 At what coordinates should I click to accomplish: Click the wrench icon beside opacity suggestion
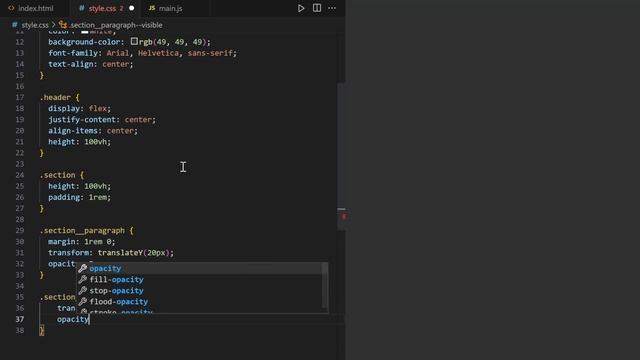tap(82, 268)
